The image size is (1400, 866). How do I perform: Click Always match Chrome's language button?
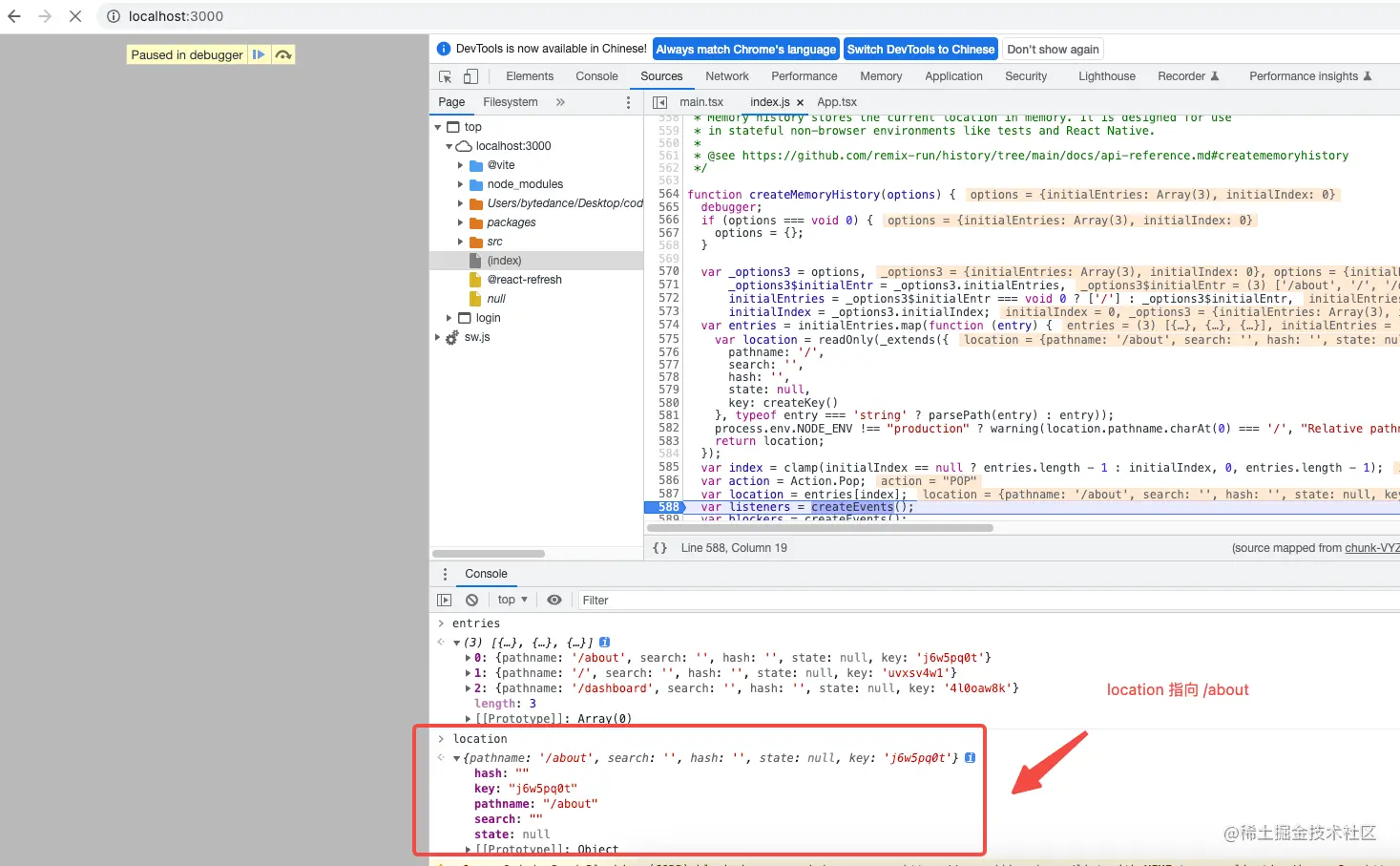tap(745, 50)
